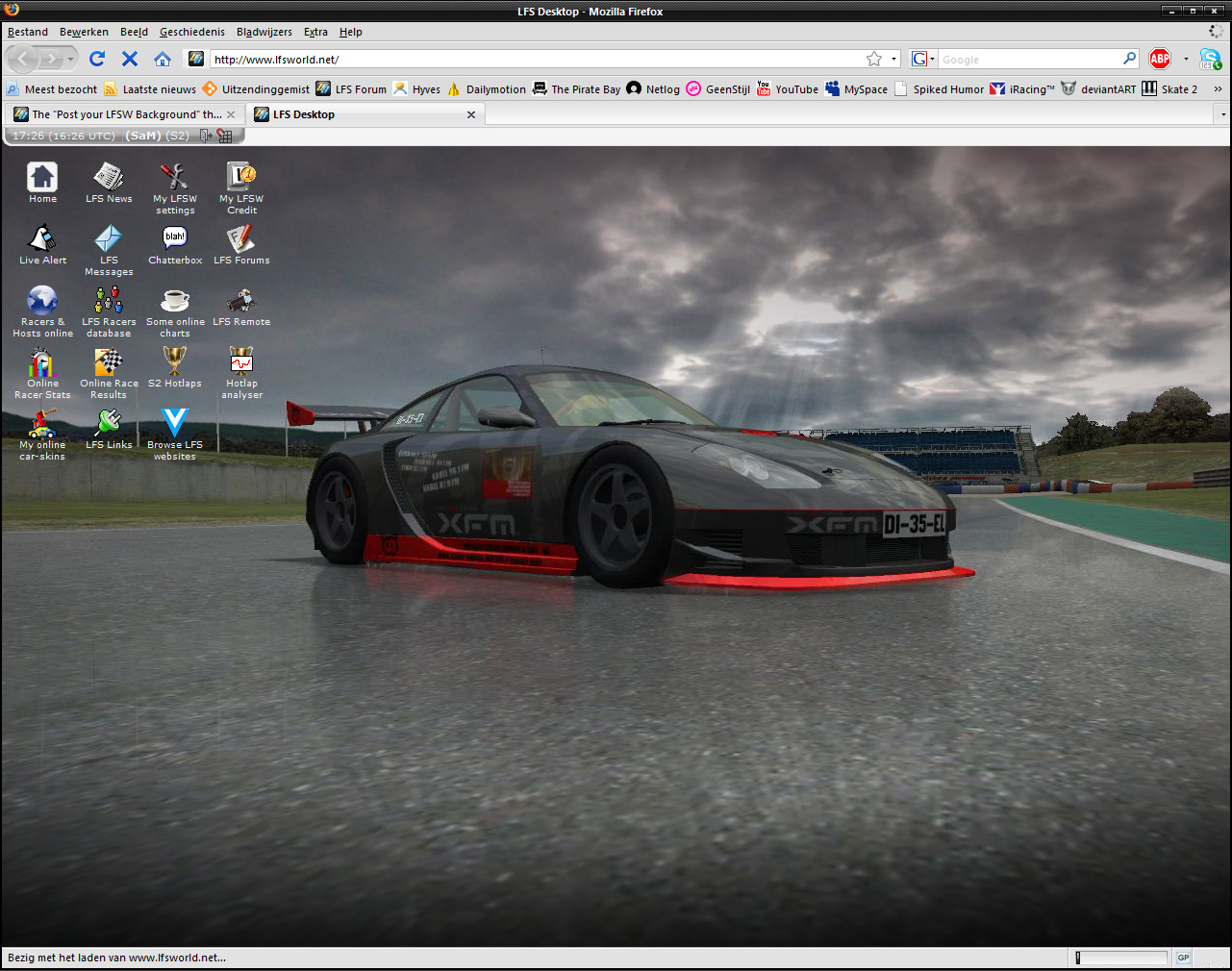Image resolution: width=1232 pixels, height=971 pixels.
Task: Open the address bar URL history dropdown
Action: (x=893, y=59)
